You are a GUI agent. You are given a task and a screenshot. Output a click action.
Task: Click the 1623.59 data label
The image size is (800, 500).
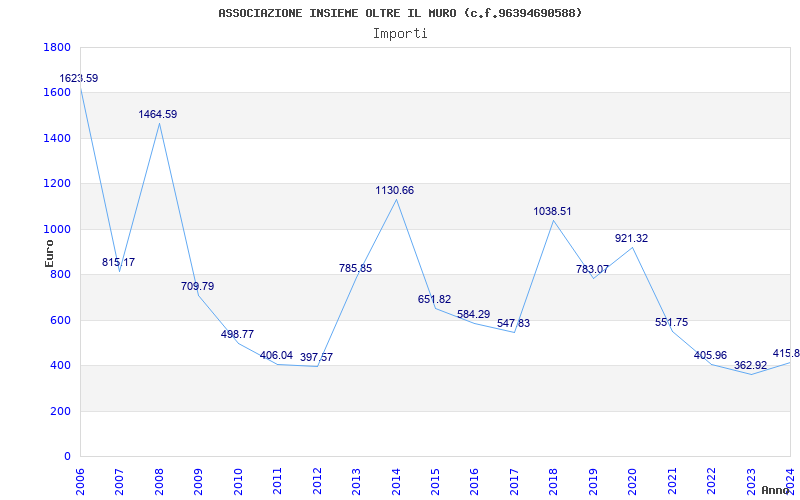pos(79,79)
